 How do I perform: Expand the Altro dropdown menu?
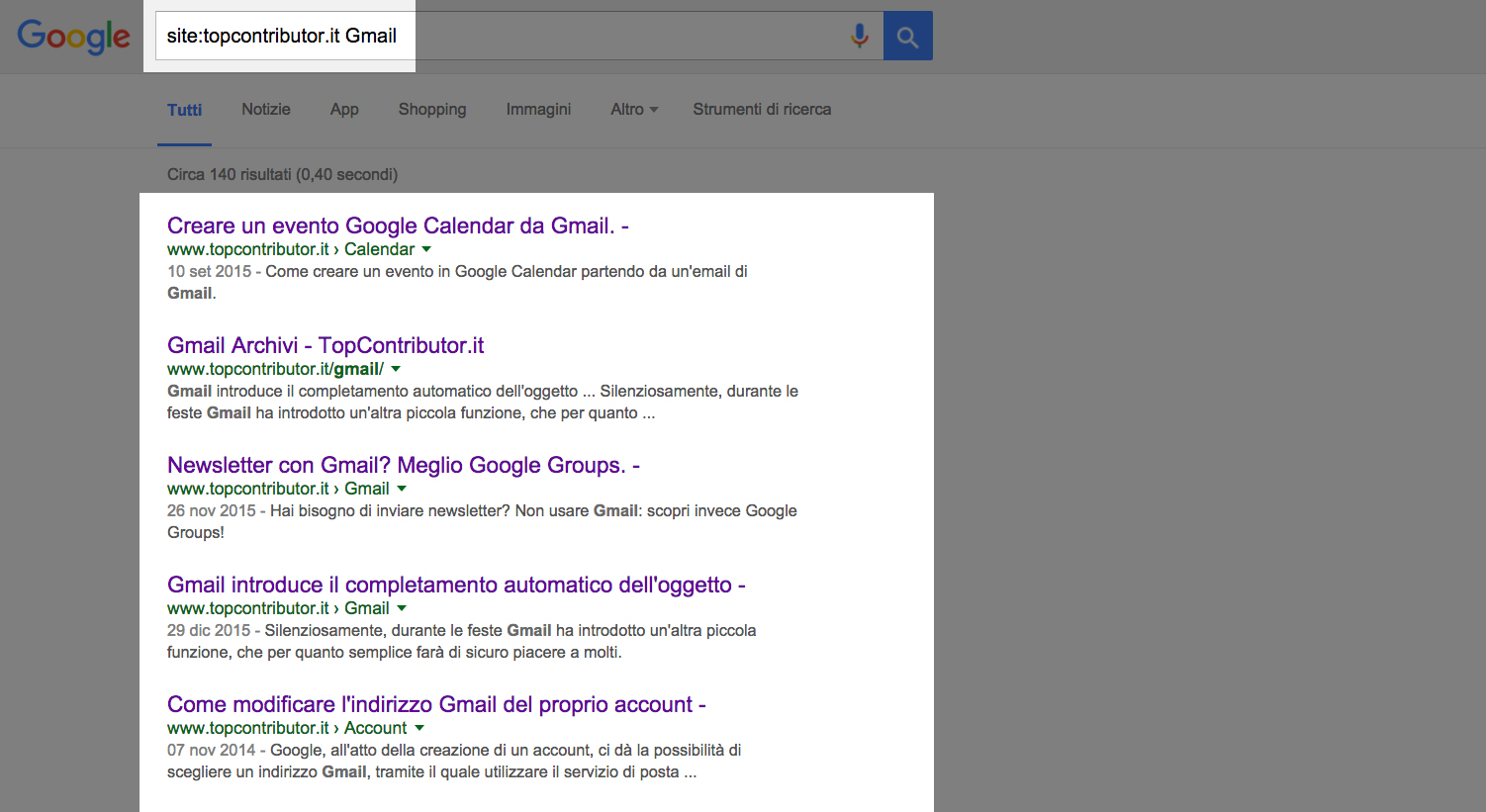pyautogui.click(x=634, y=110)
